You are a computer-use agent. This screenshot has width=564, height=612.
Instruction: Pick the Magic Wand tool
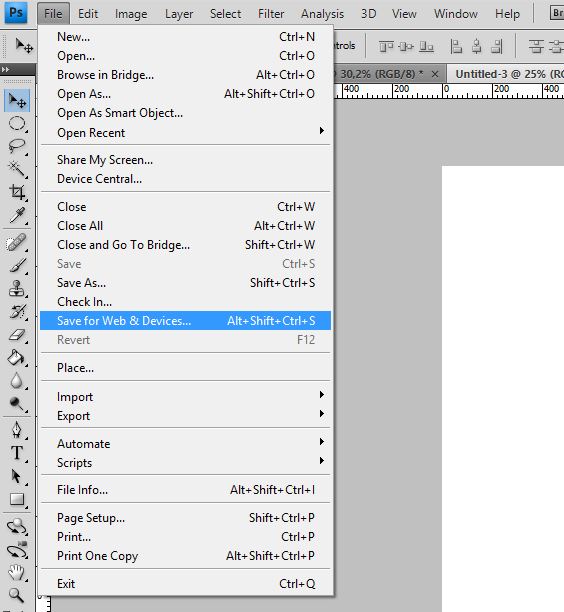tap(17, 169)
